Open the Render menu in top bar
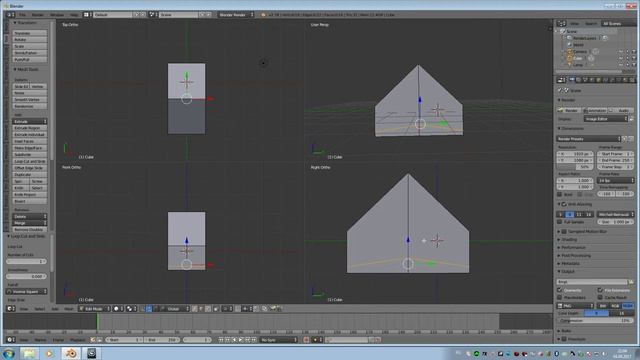The width and height of the screenshot is (640, 360). [38, 15]
